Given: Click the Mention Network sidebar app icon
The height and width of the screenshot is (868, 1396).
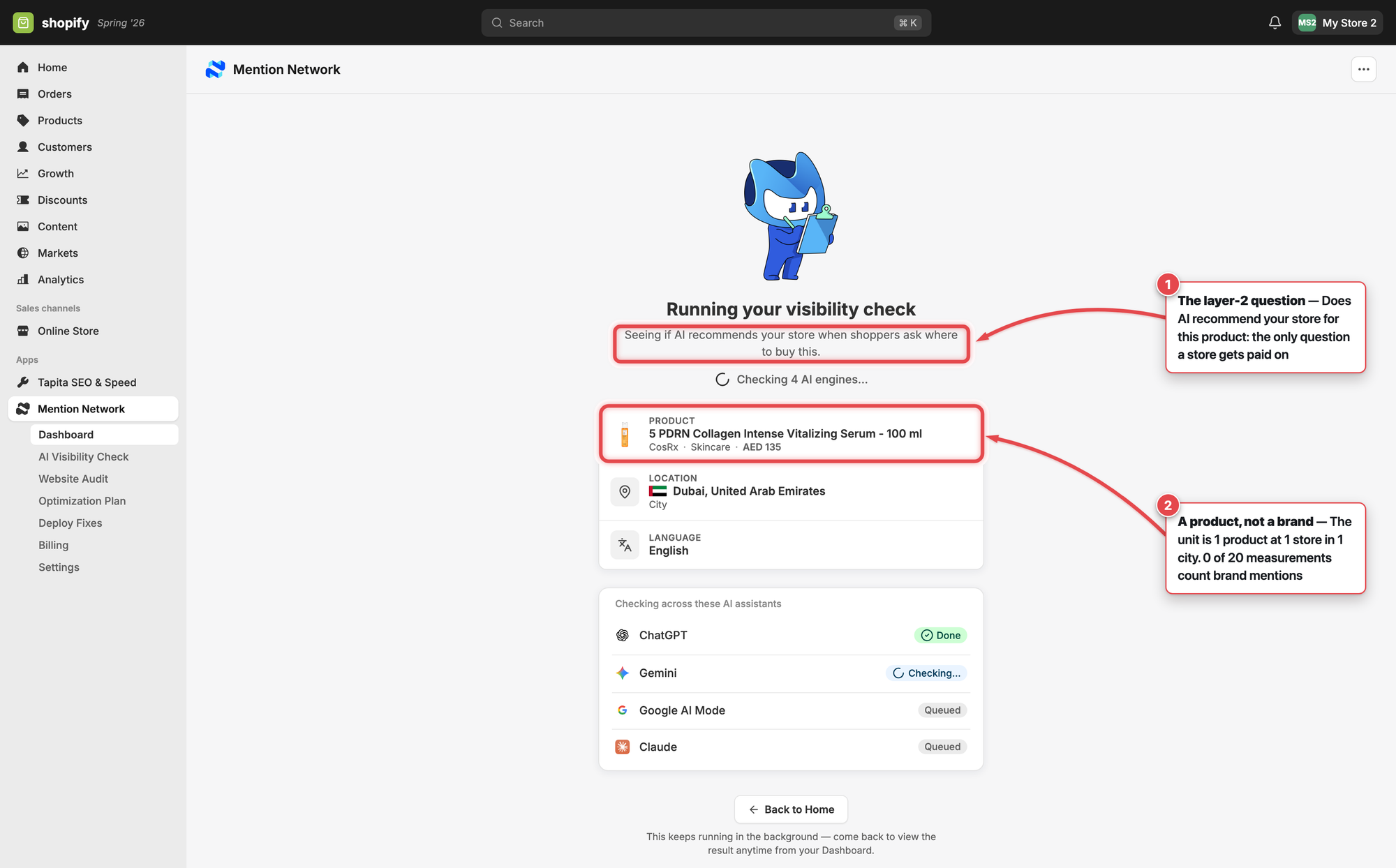Looking at the screenshot, I should 23,409.
